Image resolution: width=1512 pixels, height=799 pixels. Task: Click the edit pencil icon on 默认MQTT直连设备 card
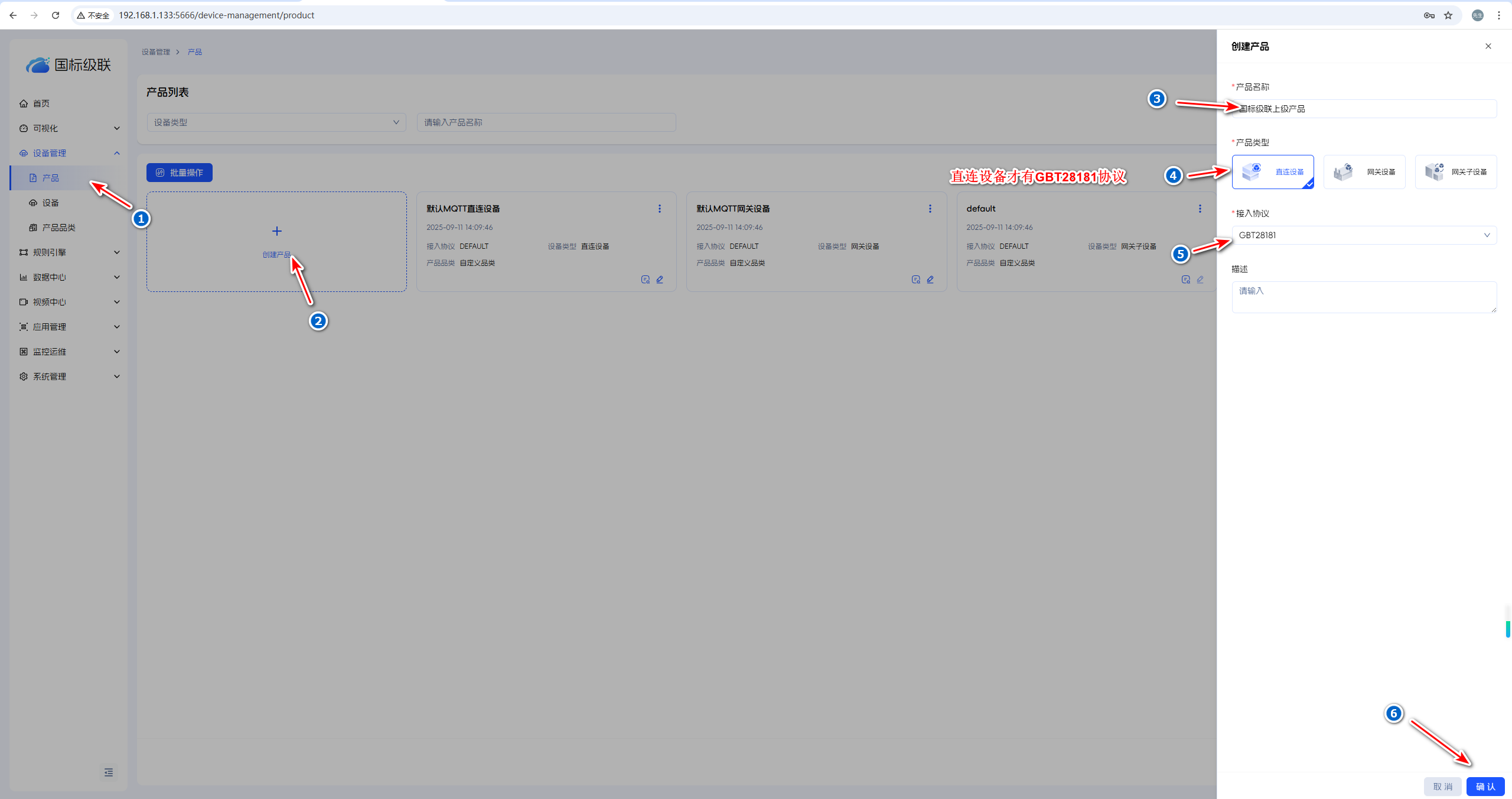click(660, 280)
